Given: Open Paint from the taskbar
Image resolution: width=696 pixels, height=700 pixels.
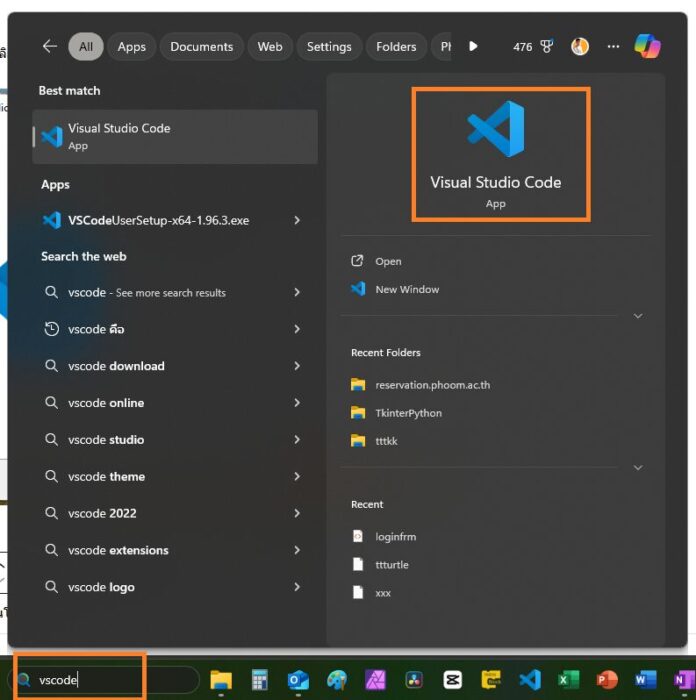Looking at the screenshot, I should [337, 680].
